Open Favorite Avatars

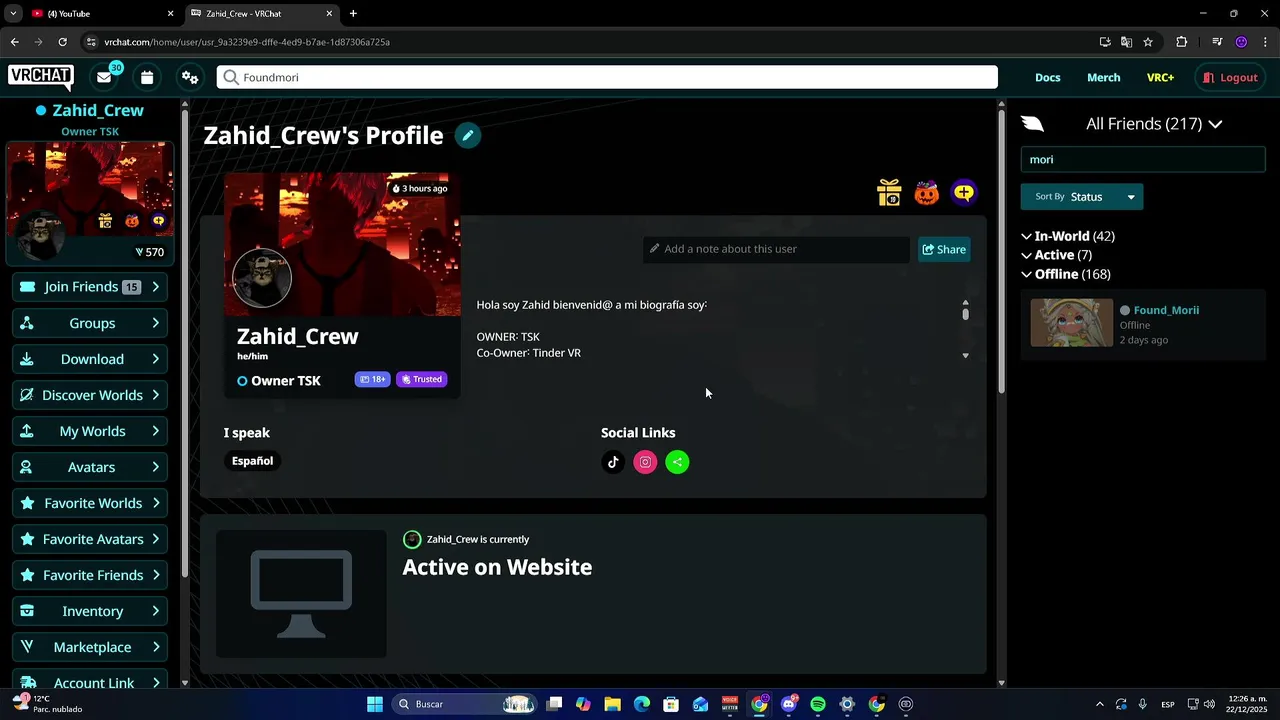pos(90,539)
